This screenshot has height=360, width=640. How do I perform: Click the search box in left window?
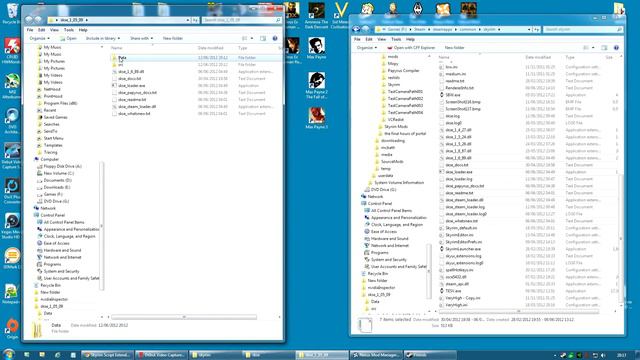(242, 20)
